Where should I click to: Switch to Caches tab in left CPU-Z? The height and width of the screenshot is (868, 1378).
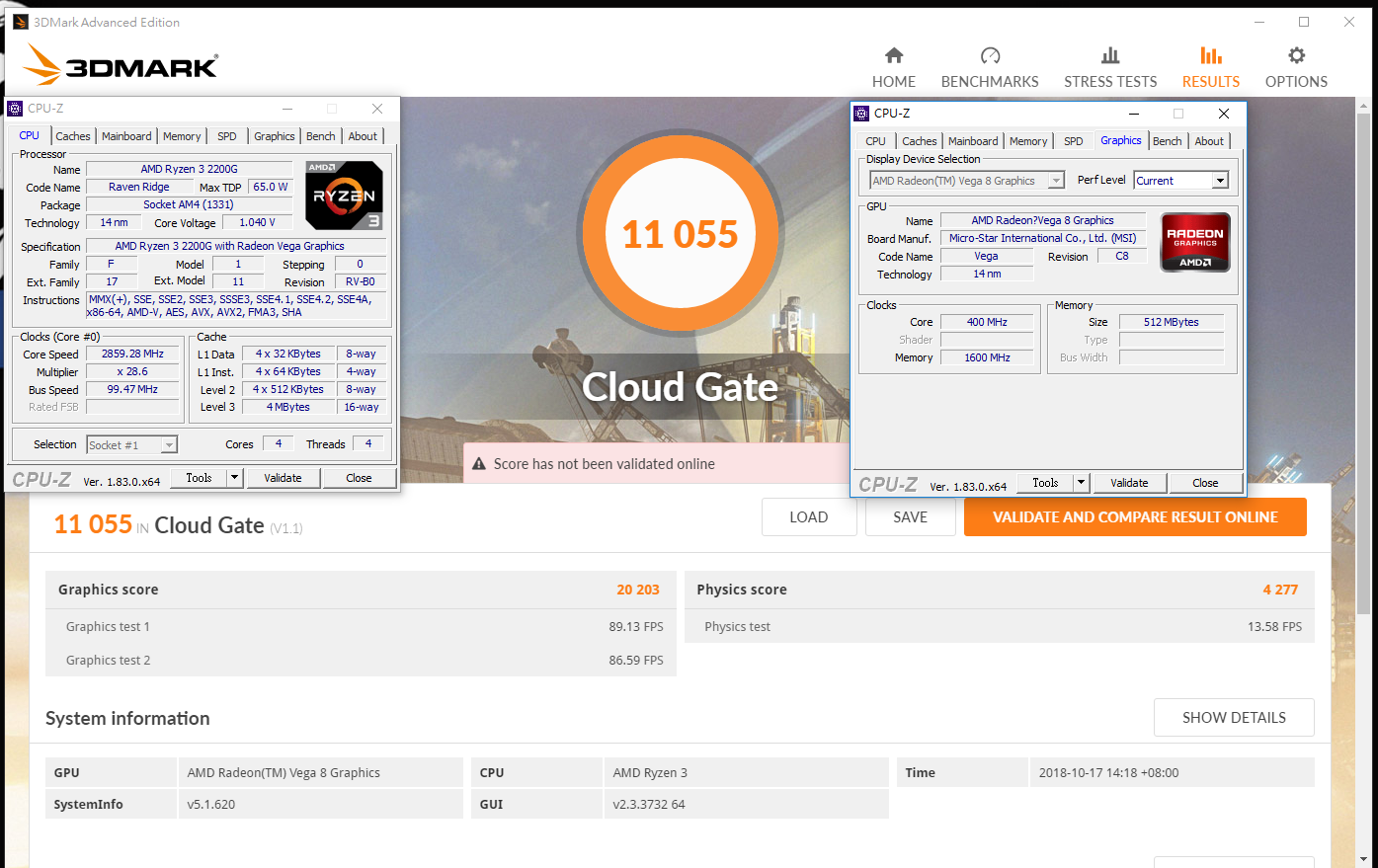(72, 136)
